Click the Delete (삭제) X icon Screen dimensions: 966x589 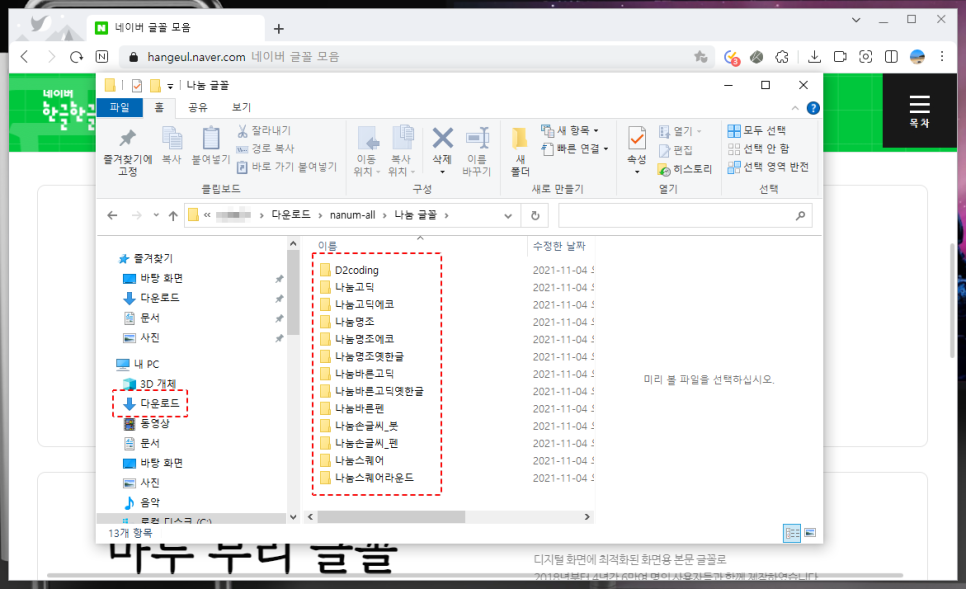click(442, 138)
